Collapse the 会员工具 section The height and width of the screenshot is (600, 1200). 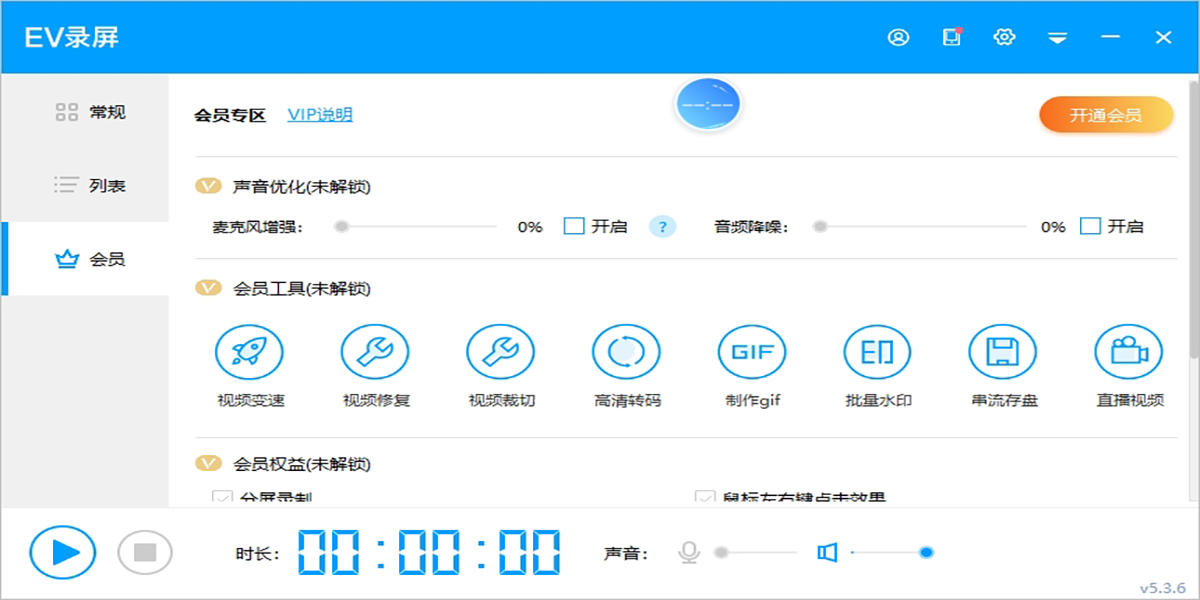207,287
